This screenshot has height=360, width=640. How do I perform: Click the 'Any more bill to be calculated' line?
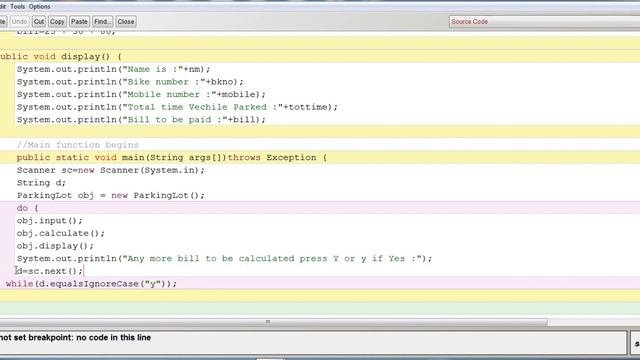tap(224, 259)
